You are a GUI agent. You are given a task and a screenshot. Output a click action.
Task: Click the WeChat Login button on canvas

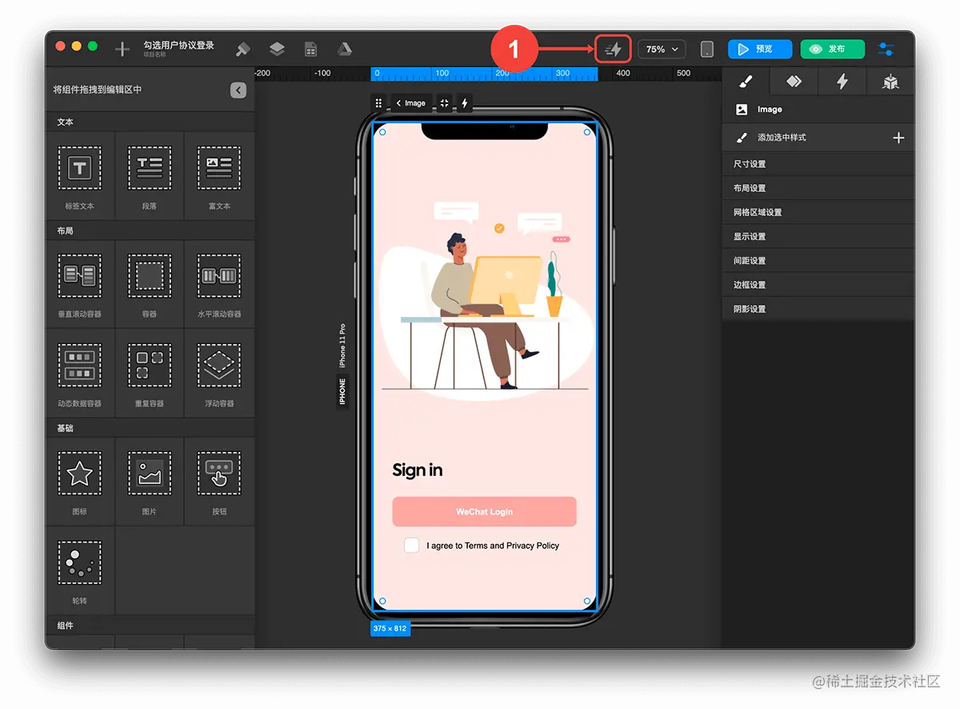[484, 511]
